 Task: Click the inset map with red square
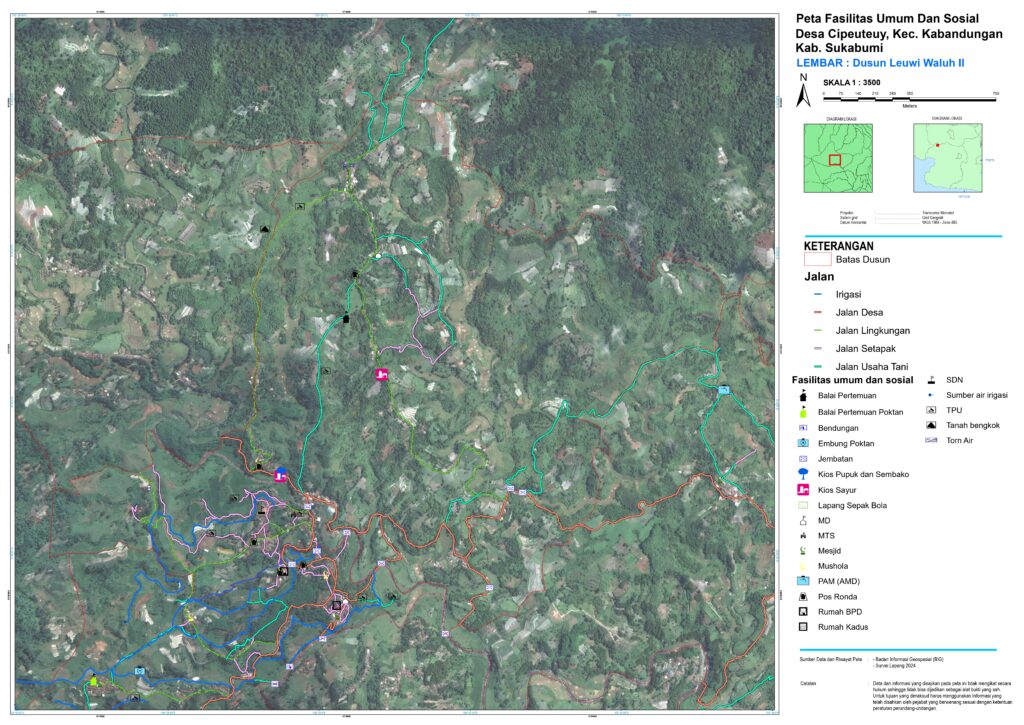pyautogui.click(x=838, y=158)
